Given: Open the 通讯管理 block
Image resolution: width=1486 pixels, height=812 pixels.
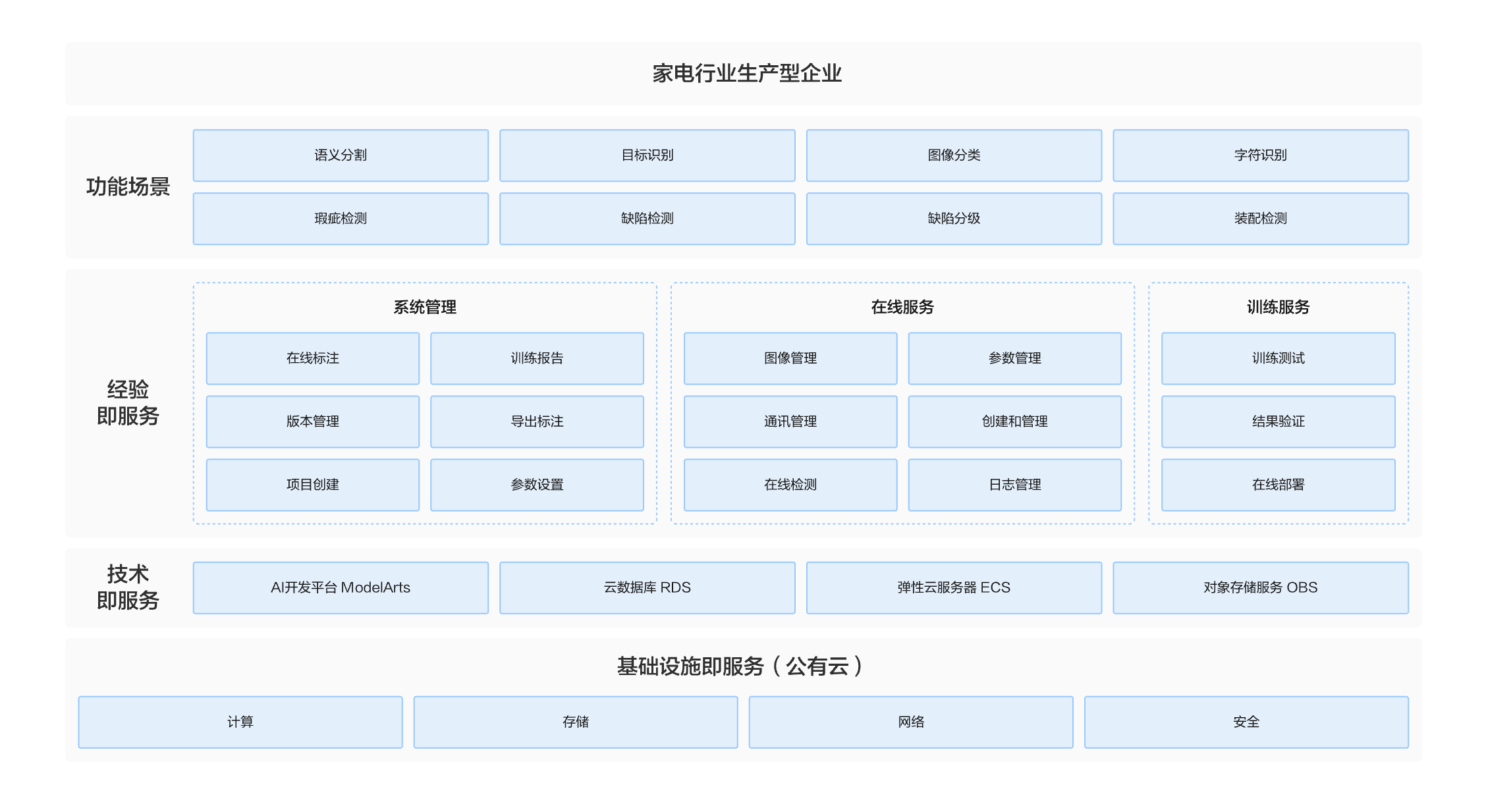Looking at the screenshot, I should (x=790, y=421).
